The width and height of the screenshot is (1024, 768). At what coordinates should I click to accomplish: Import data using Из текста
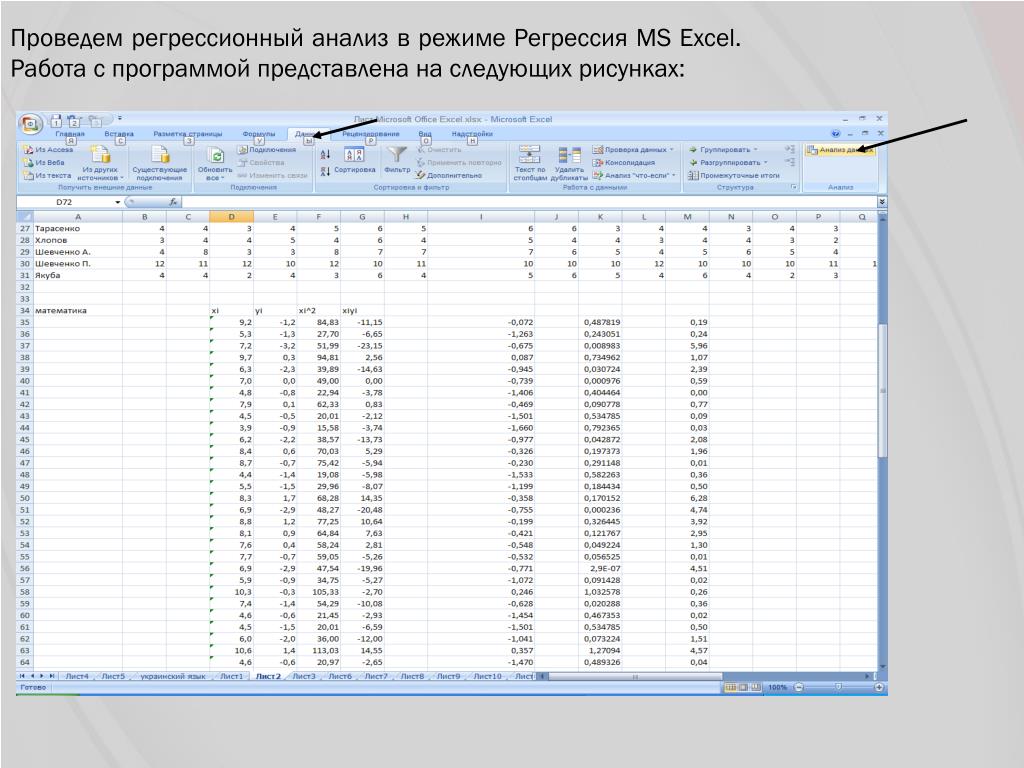(x=47, y=175)
